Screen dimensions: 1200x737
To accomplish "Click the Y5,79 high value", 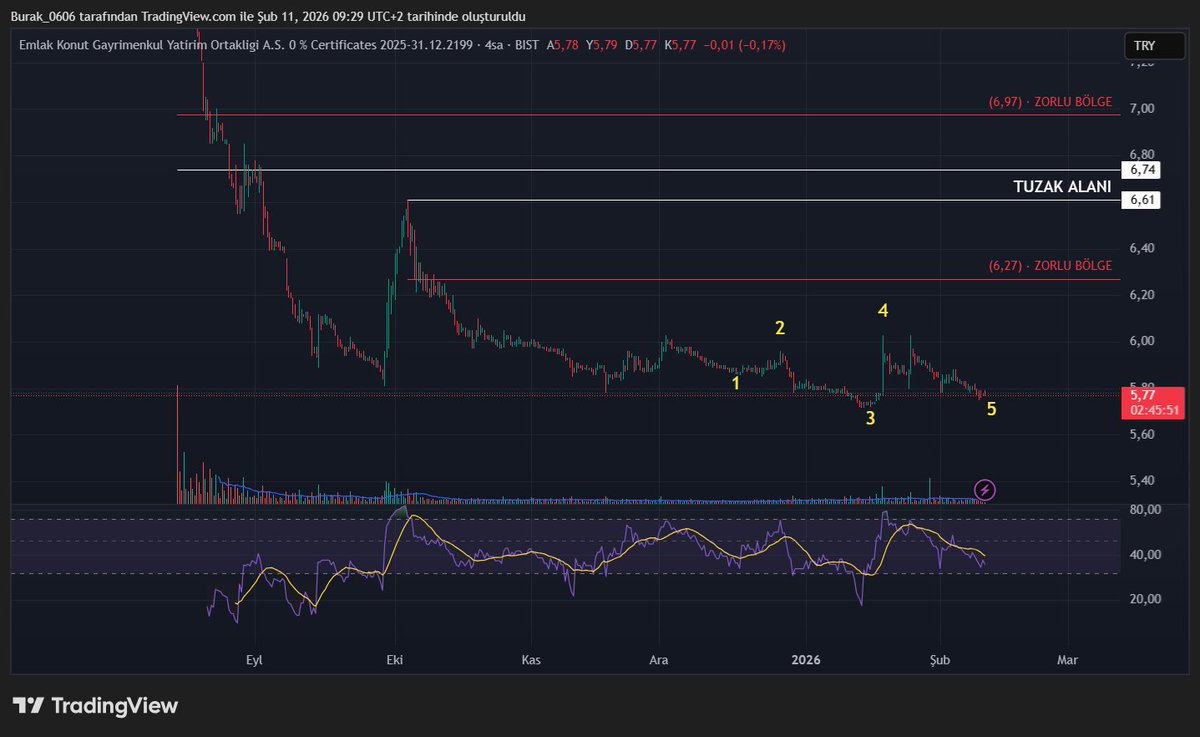I will click(x=603, y=45).
